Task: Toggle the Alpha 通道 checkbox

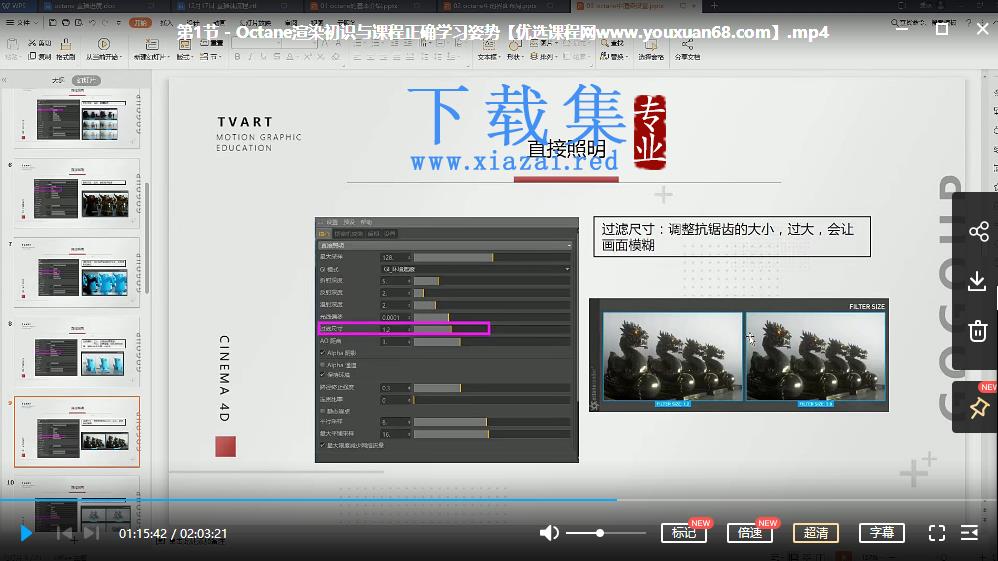Action: 322,365
